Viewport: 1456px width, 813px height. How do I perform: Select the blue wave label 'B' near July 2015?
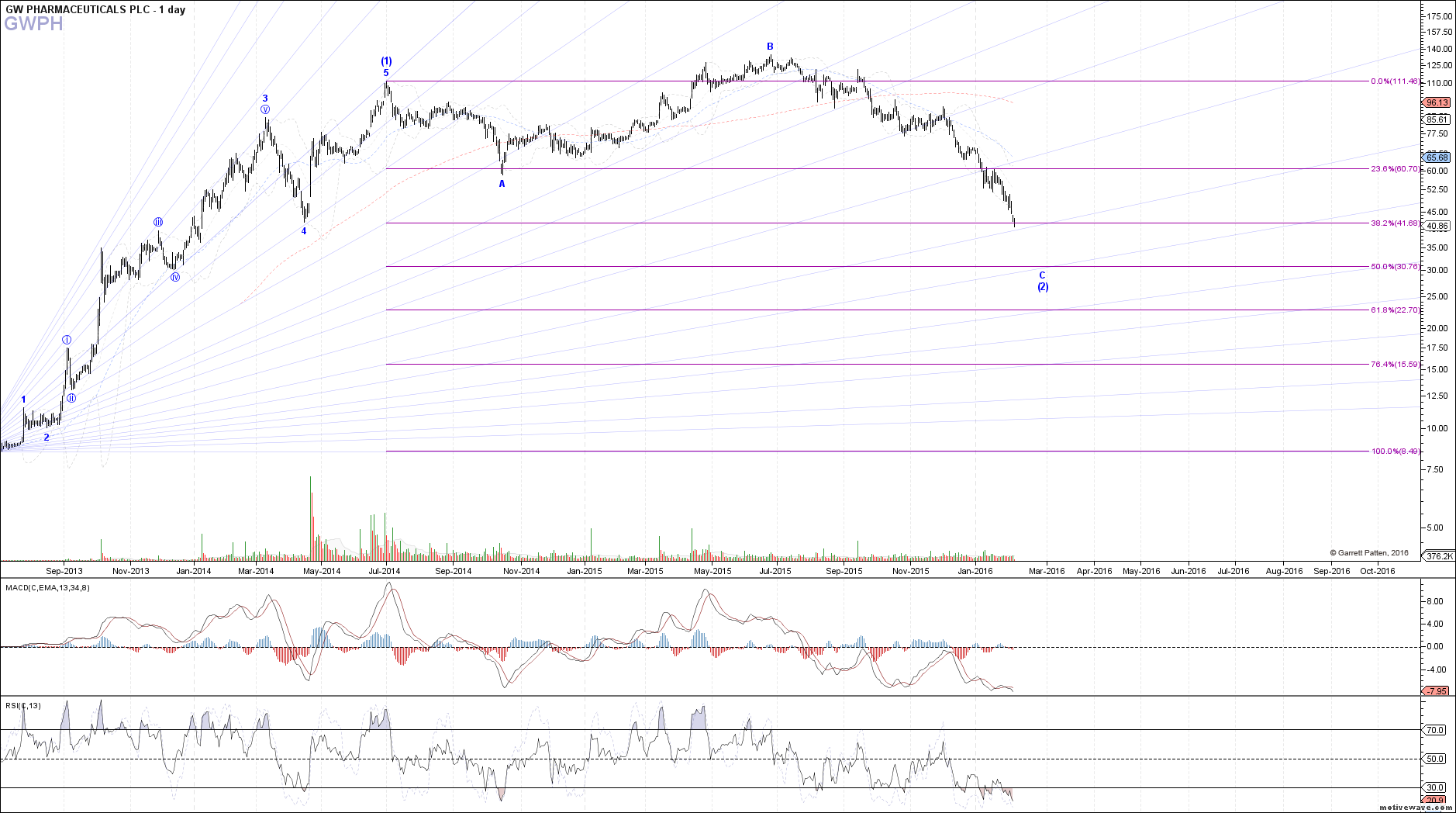pyautogui.click(x=770, y=47)
